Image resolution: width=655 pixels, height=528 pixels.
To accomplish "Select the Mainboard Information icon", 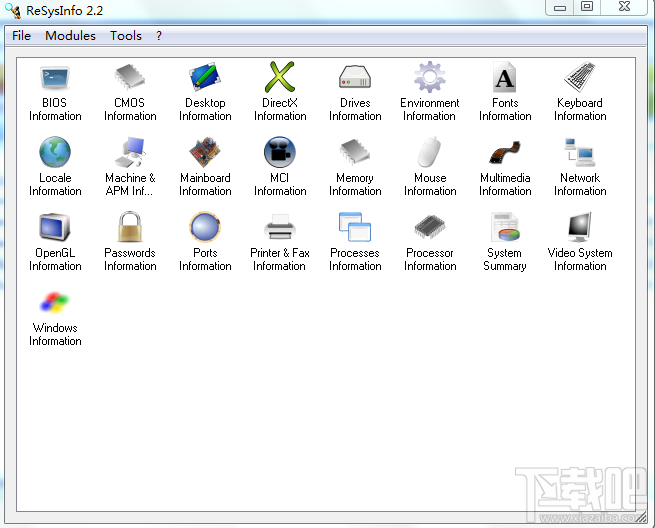I will [205, 152].
